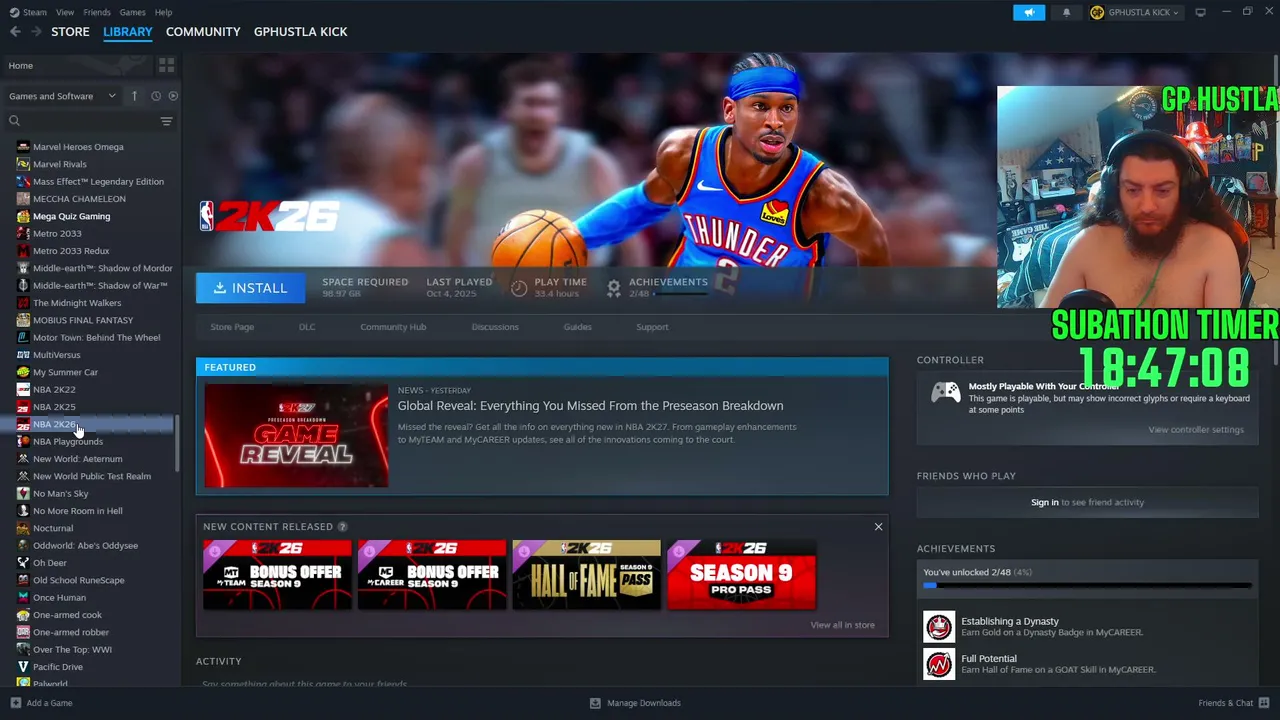Open Full Potential achievement icon
The height and width of the screenshot is (720, 1280).
(939, 664)
